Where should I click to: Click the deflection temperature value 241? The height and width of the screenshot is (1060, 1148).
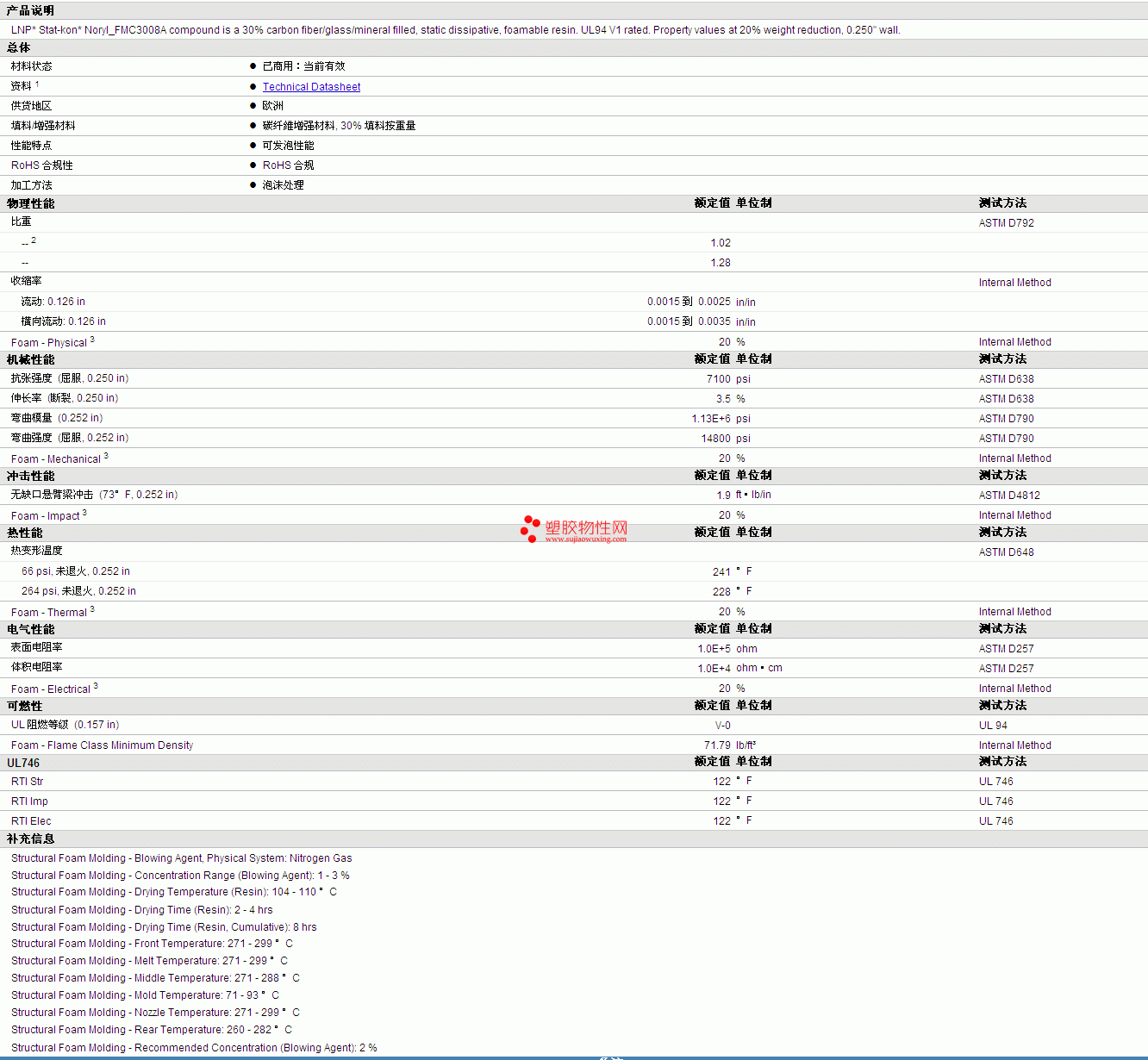click(721, 572)
